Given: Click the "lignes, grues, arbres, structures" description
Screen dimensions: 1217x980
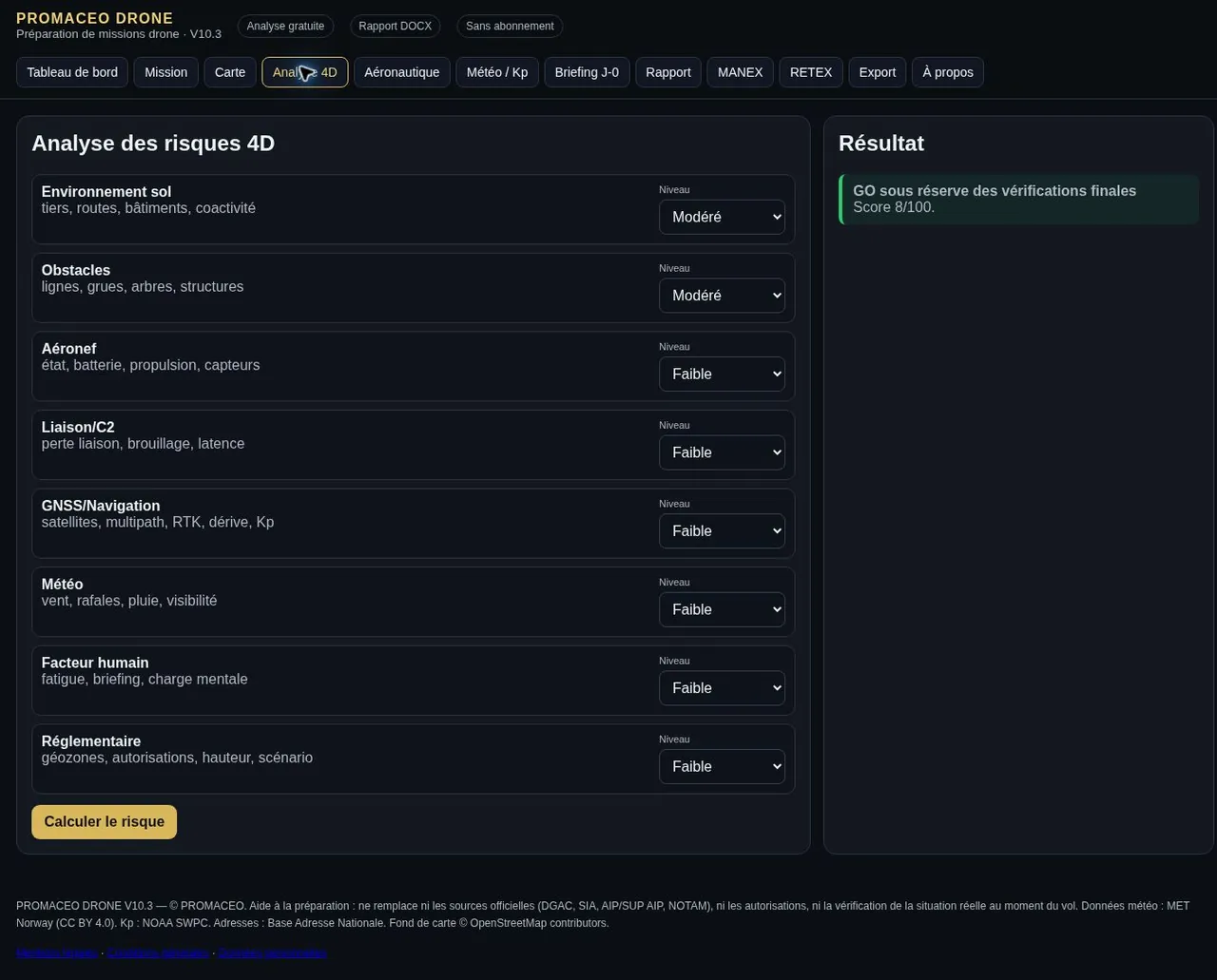Looking at the screenshot, I should coord(143,287).
